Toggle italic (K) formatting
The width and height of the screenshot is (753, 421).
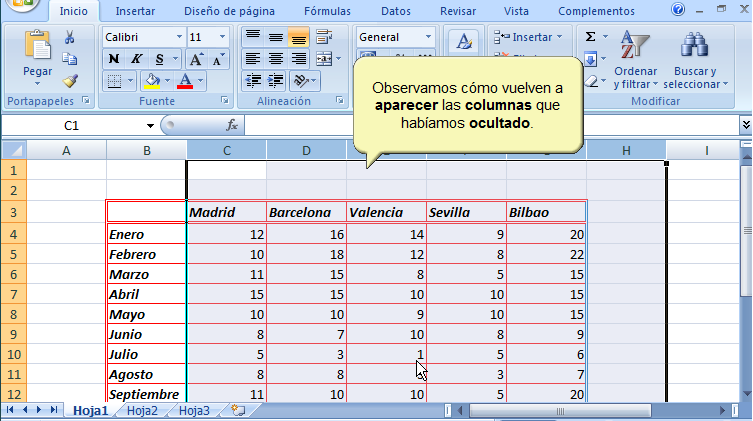click(x=135, y=59)
